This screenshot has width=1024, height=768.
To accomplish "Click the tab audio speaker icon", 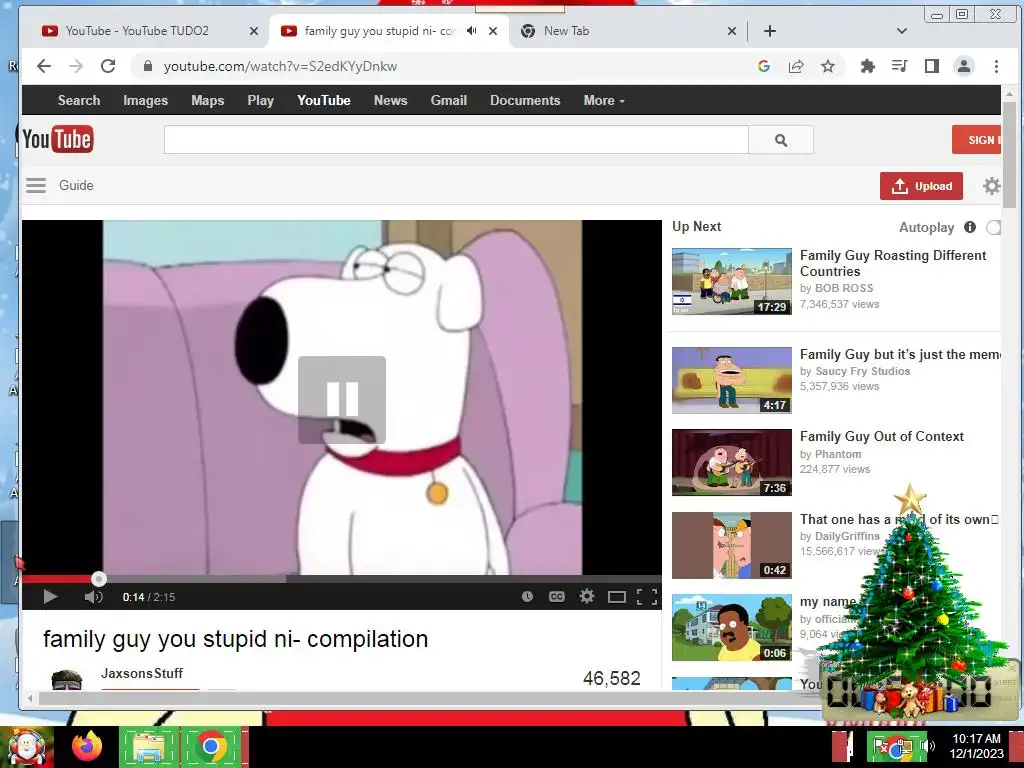I will tap(472, 31).
